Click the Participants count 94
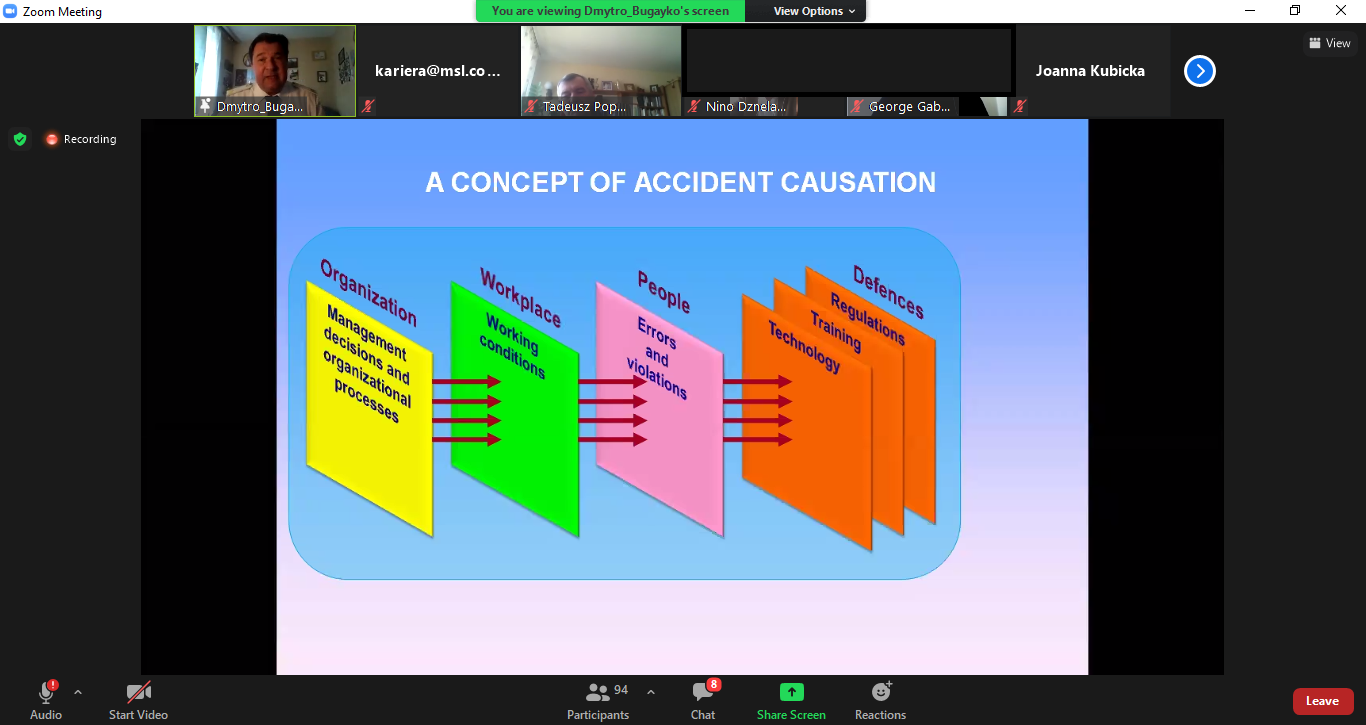This screenshot has width=1366, height=725. pyautogui.click(x=621, y=690)
